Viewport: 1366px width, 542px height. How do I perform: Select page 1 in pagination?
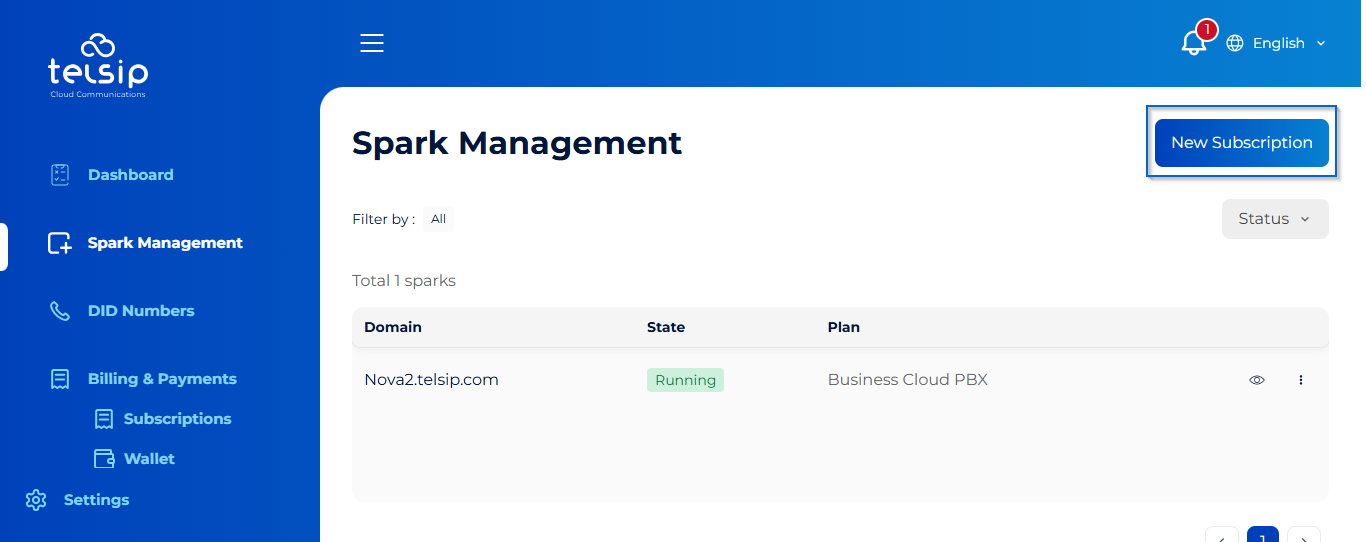[1262, 535]
